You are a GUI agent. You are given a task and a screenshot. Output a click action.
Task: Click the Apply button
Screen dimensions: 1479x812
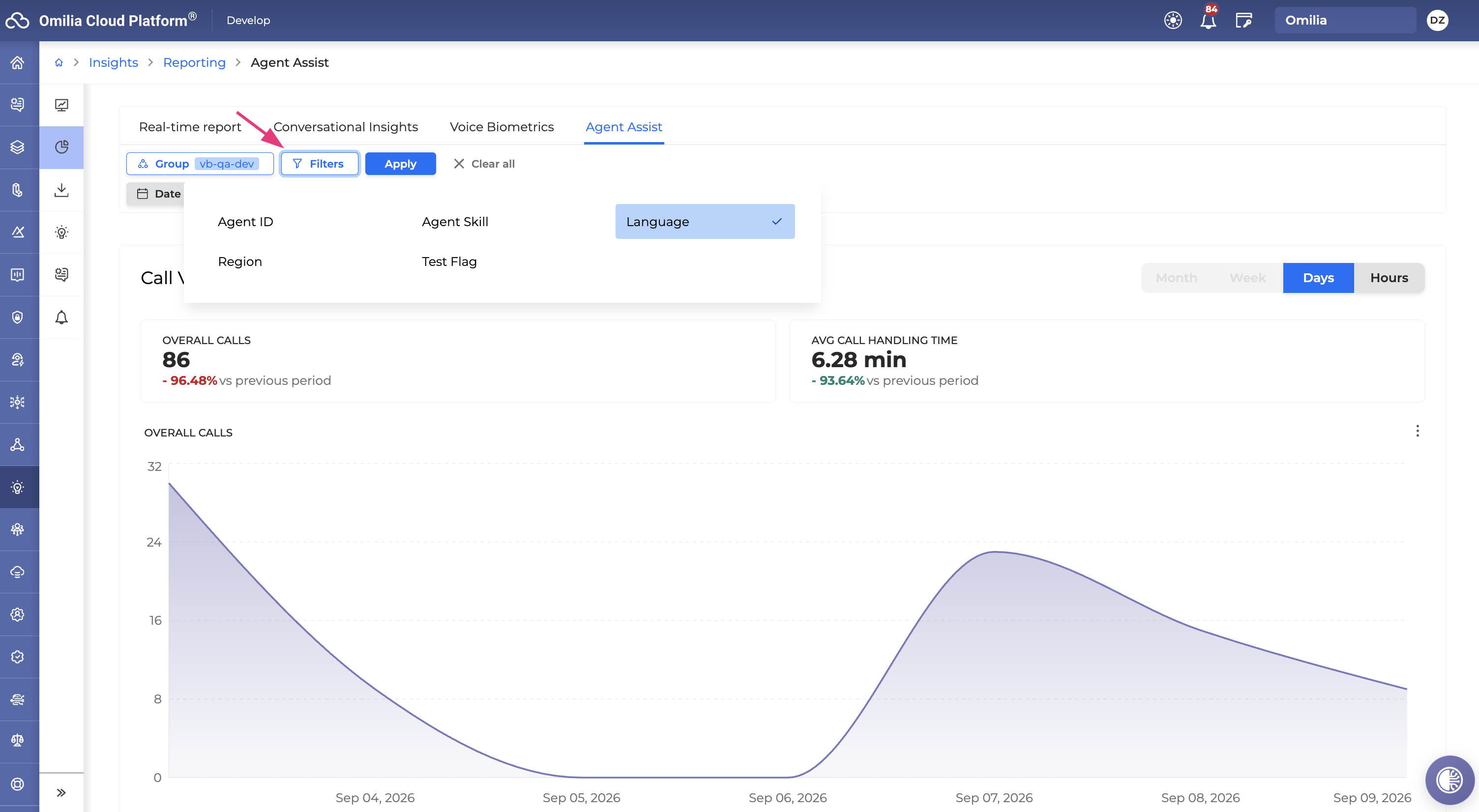click(x=400, y=164)
